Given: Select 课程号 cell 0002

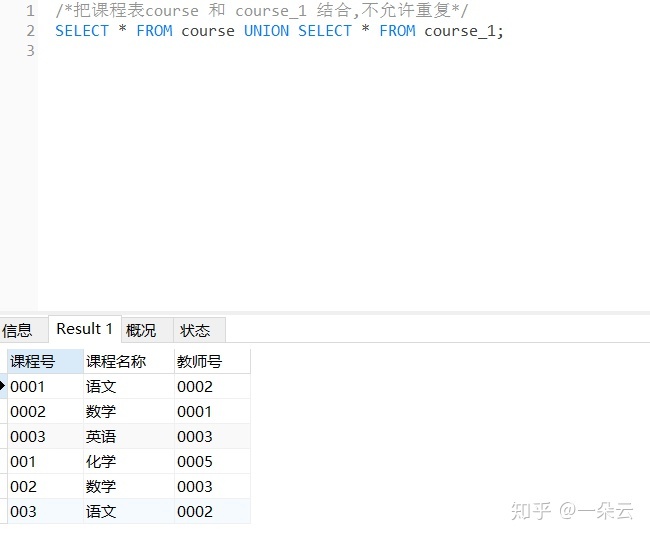Looking at the screenshot, I should 46,412.
